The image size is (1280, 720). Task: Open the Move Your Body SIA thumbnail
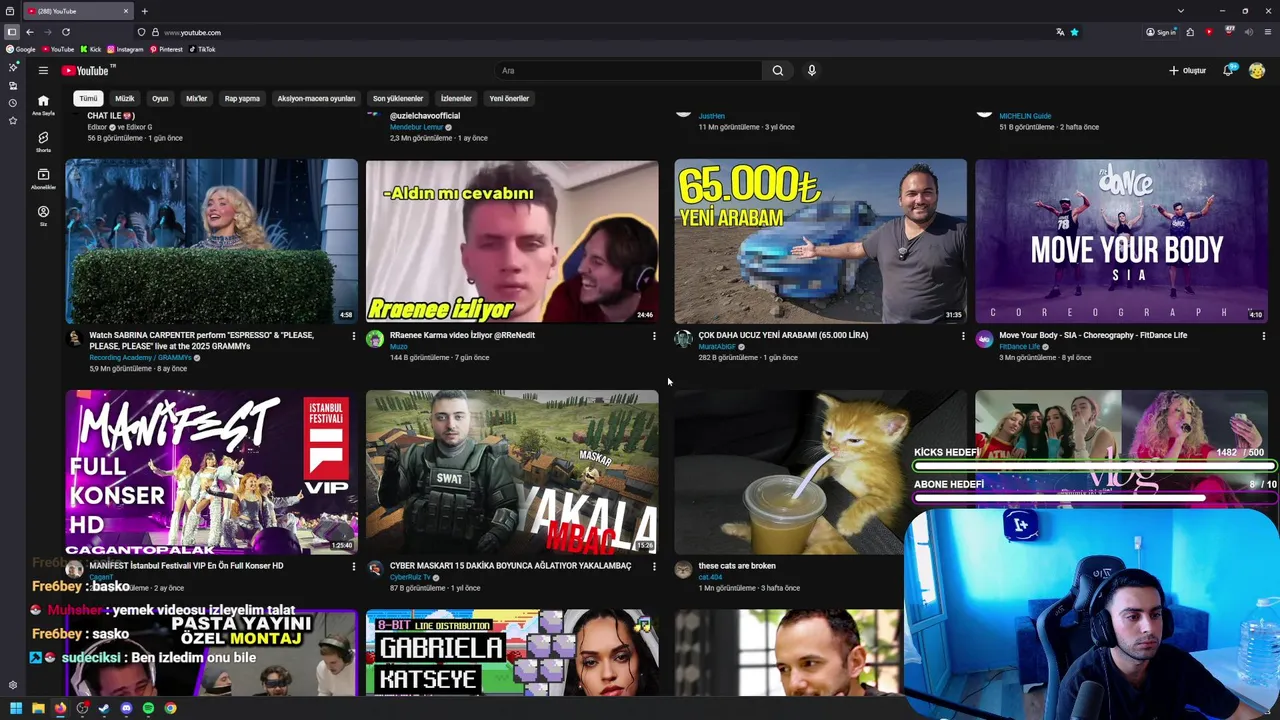click(1121, 240)
